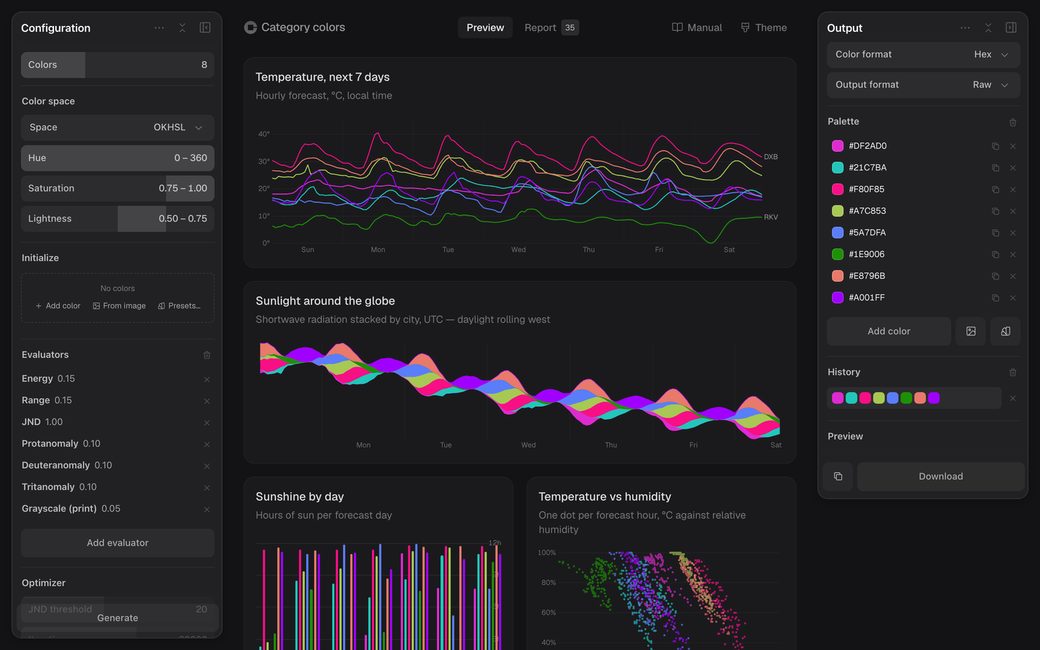Click the Category colors logo icon

[x=250, y=27]
